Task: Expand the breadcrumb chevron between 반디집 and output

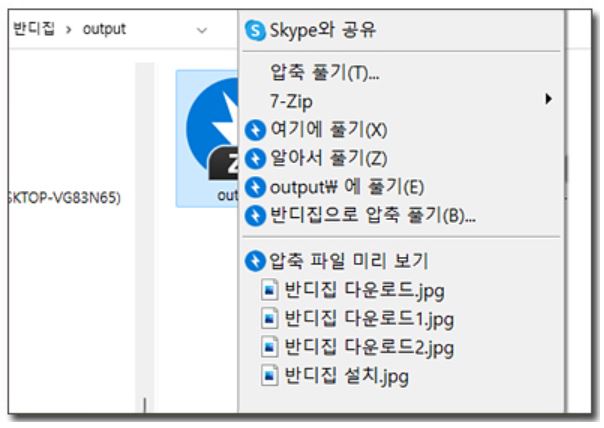Action: (x=69, y=30)
